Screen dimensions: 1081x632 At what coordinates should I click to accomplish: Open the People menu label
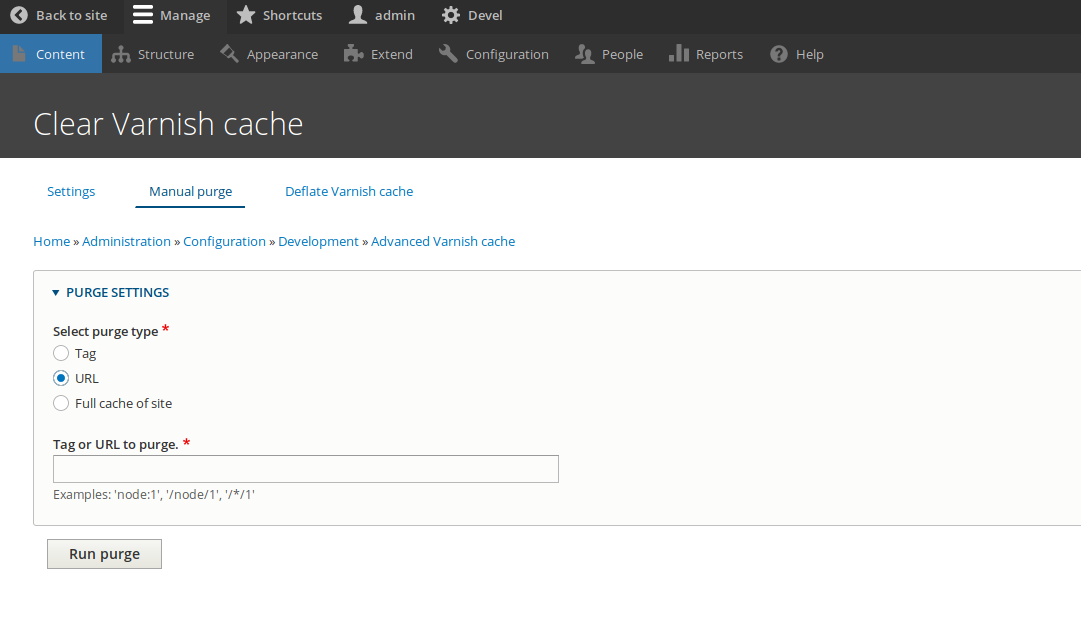point(623,54)
